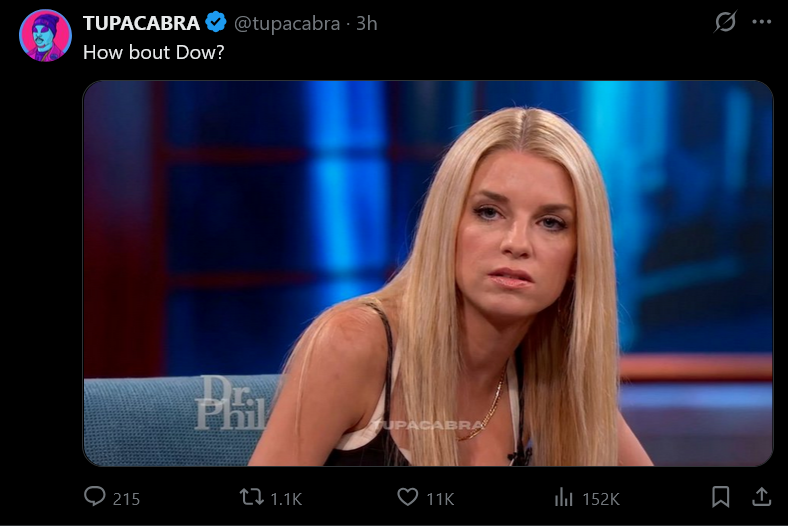Bookmark this tweet

721,497
